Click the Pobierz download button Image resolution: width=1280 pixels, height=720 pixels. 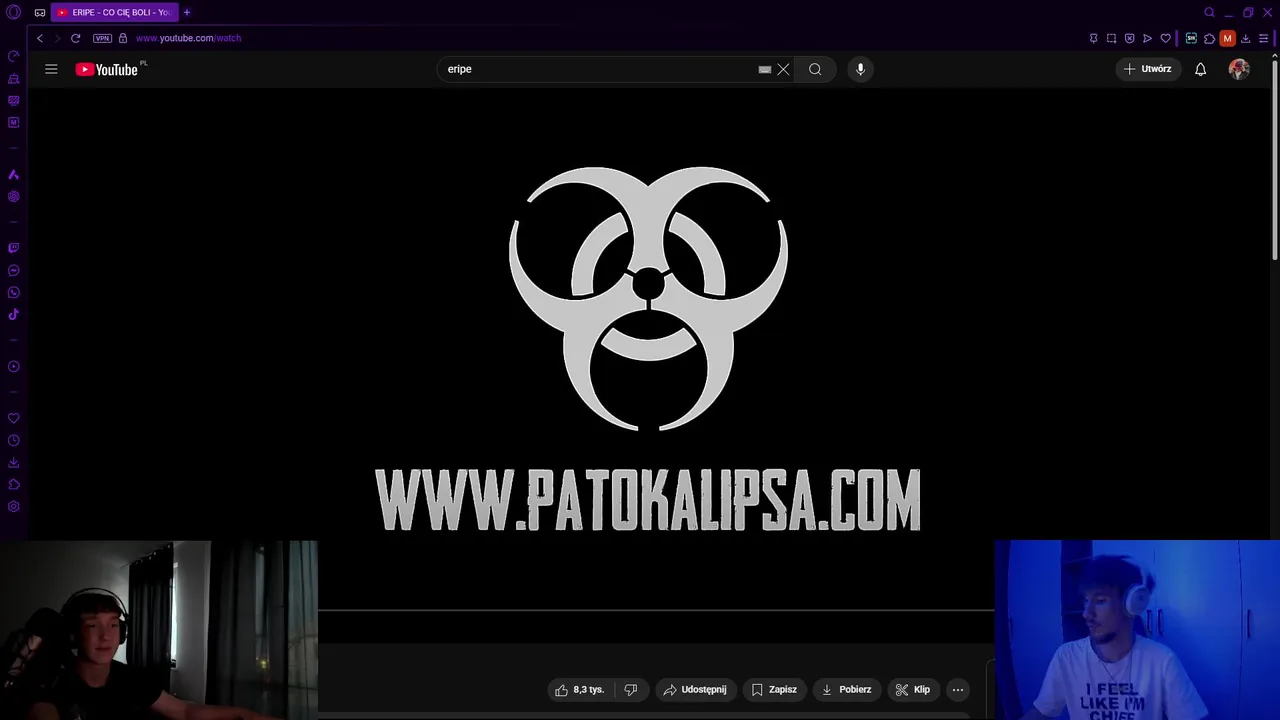(846, 689)
